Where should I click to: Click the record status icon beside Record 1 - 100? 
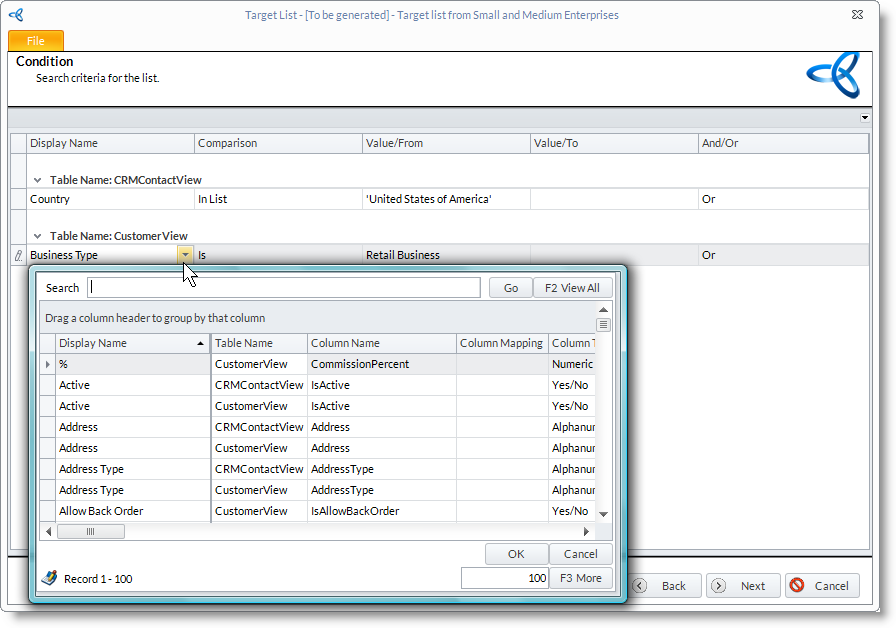pos(49,578)
